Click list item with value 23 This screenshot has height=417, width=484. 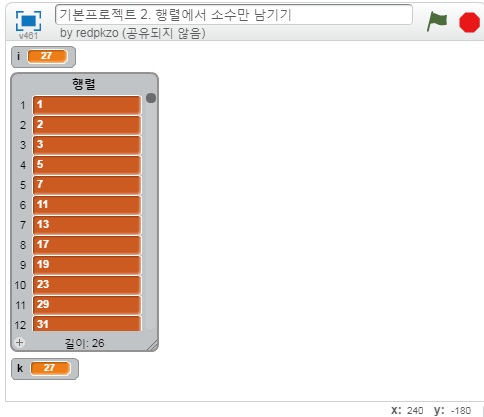[87, 285]
